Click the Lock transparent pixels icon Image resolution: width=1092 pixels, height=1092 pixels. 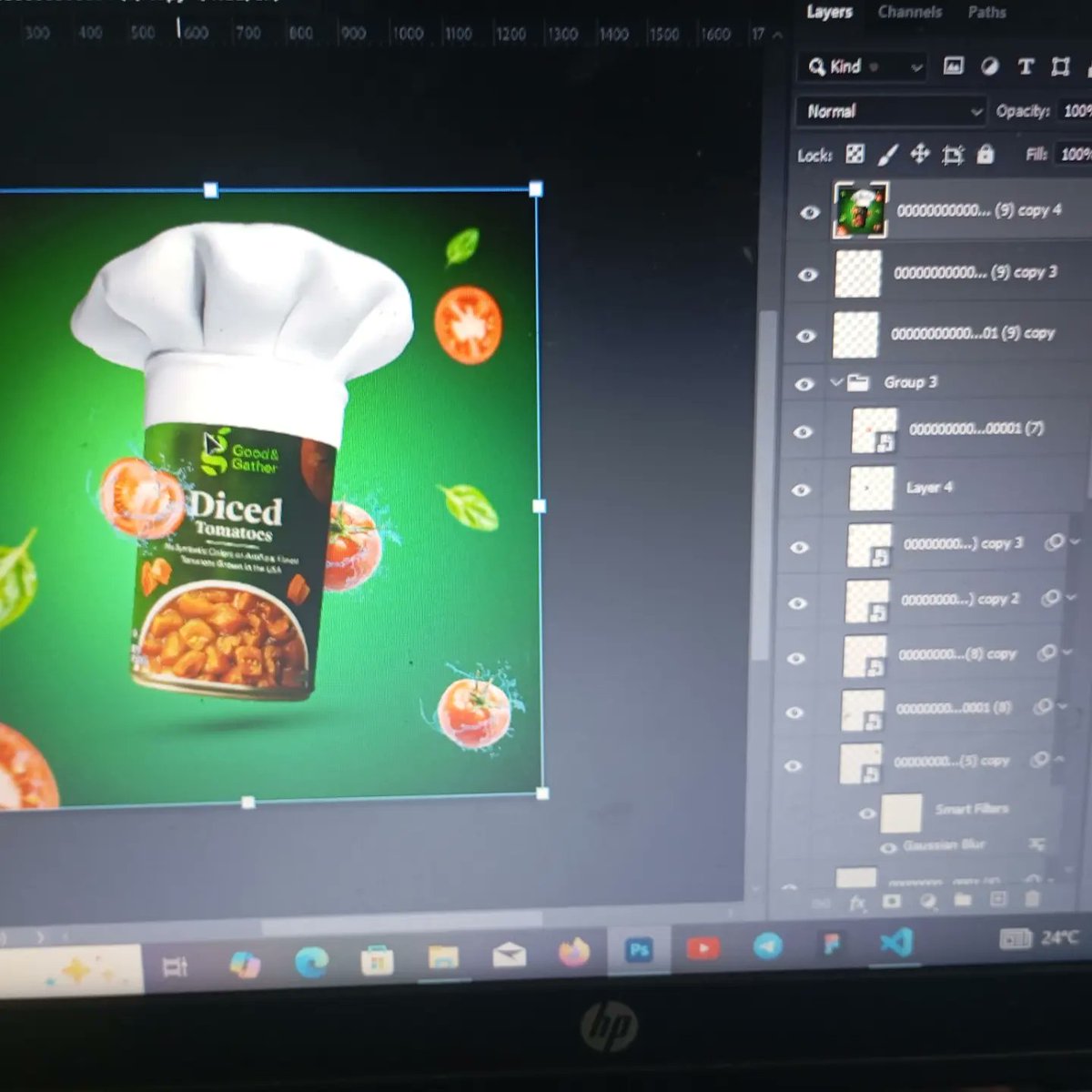pyautogui.click(x=854, y=155)
